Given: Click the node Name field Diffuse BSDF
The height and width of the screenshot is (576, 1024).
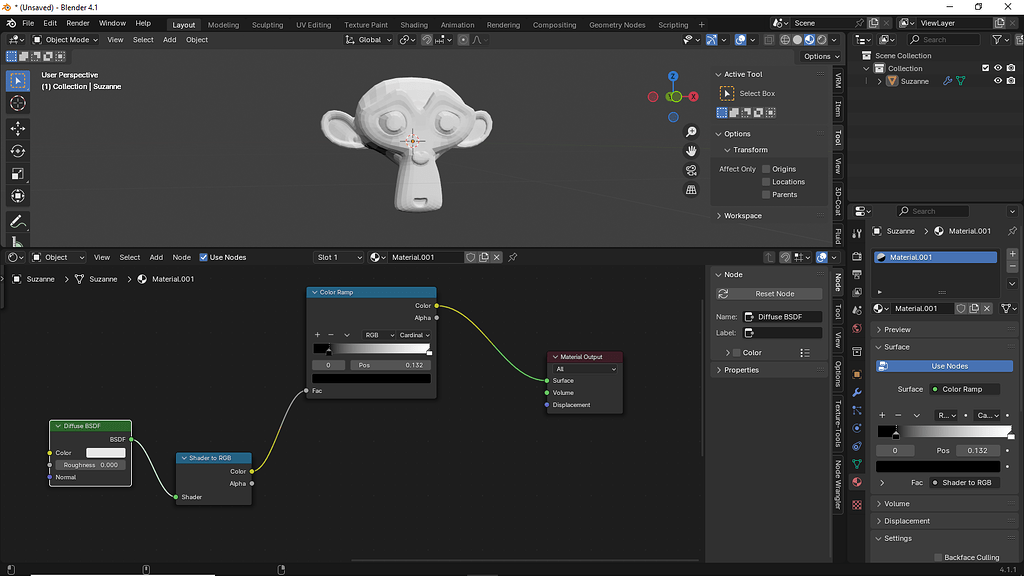Looking at the screenshot, I should [x=782, y=317].
